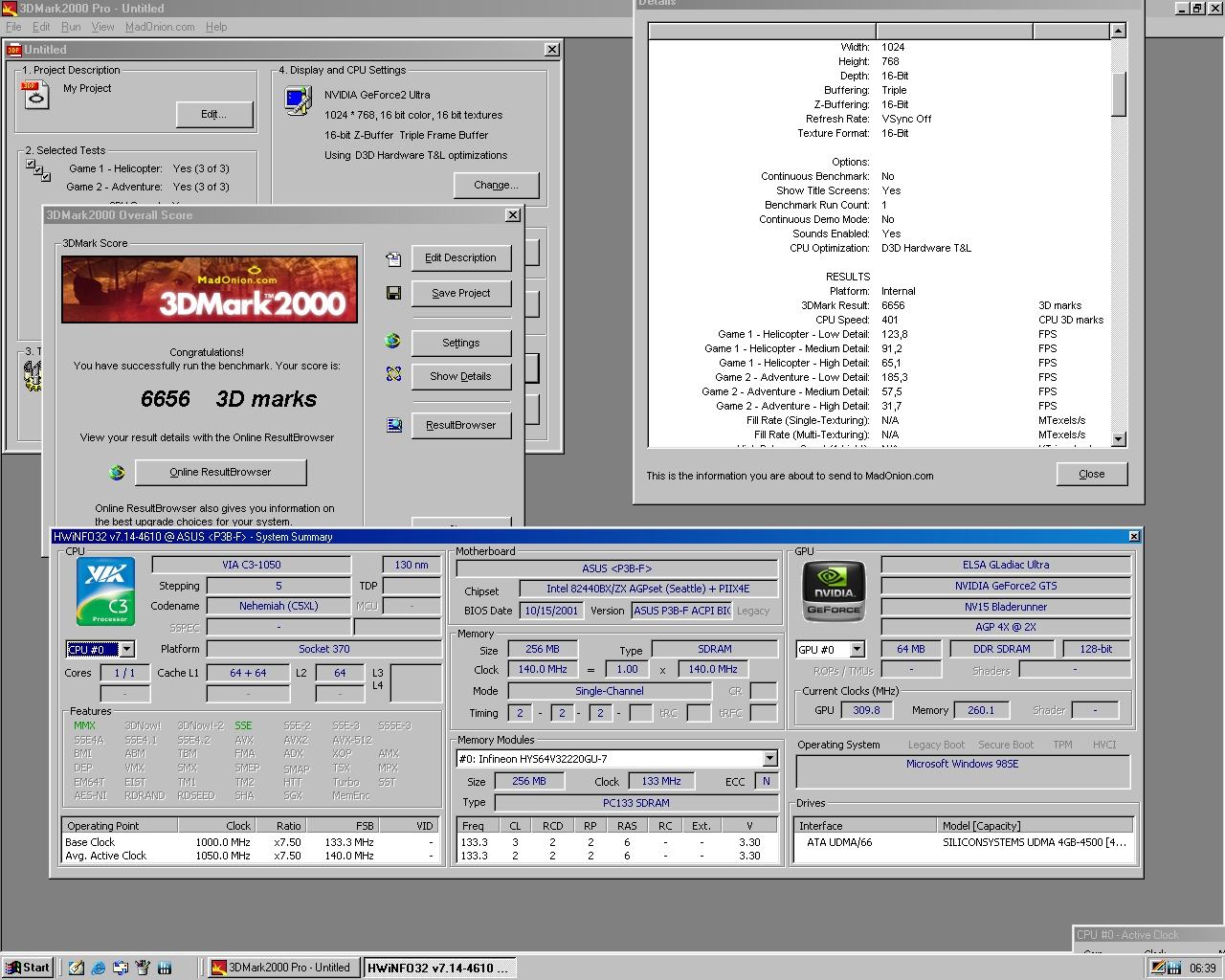The width and height of the screenshot is (1225, 980).
Task: Click the My Project description icon
Action: point(35,94)
